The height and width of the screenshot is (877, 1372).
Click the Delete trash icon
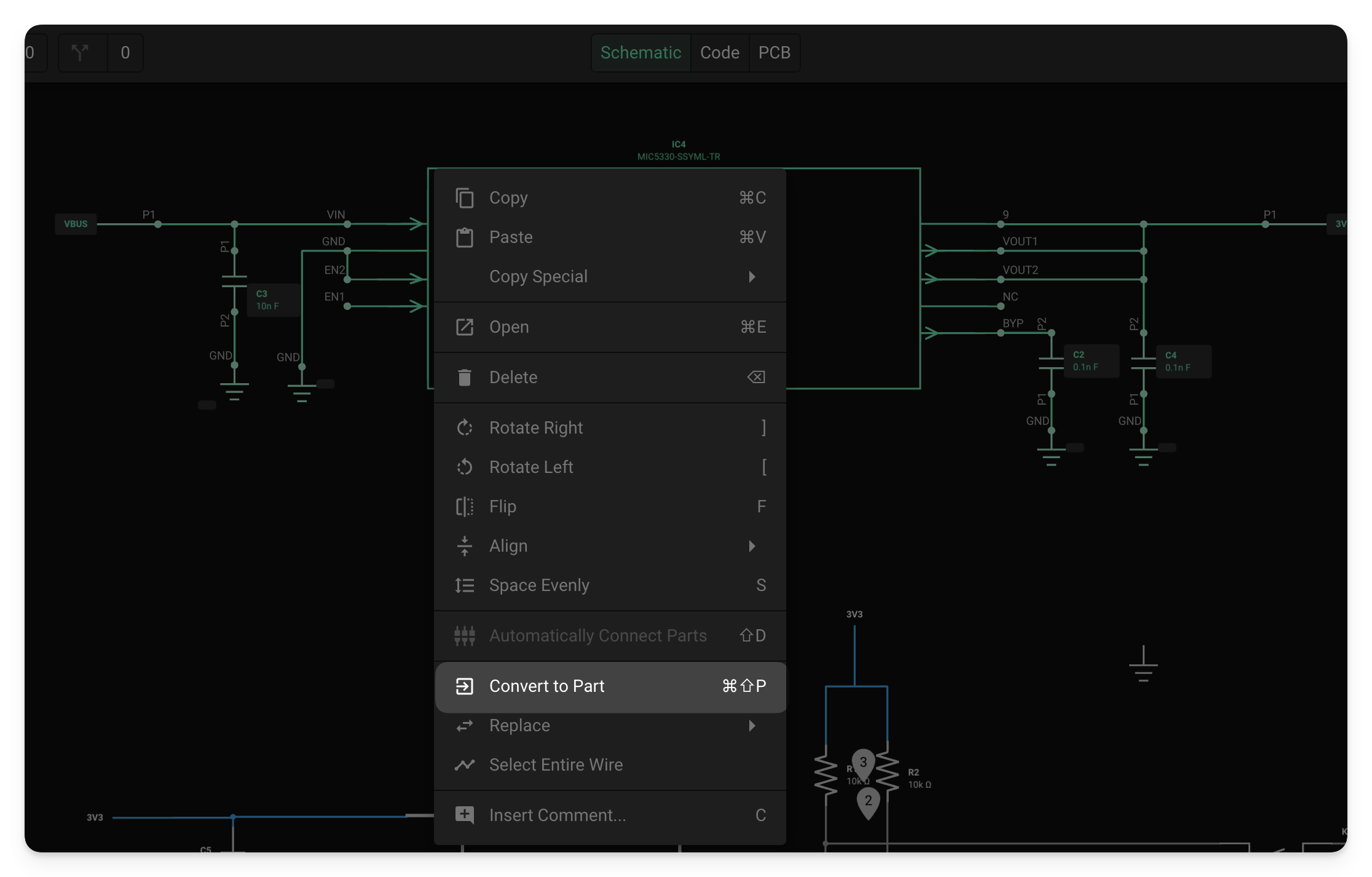tap(464, 377)
